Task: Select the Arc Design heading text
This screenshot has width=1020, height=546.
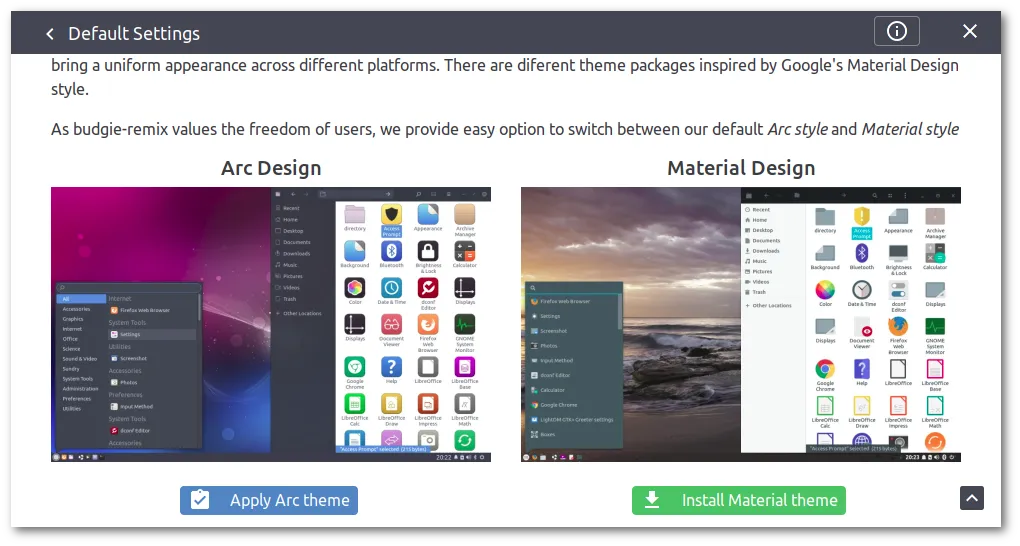Action: (271, 168)
